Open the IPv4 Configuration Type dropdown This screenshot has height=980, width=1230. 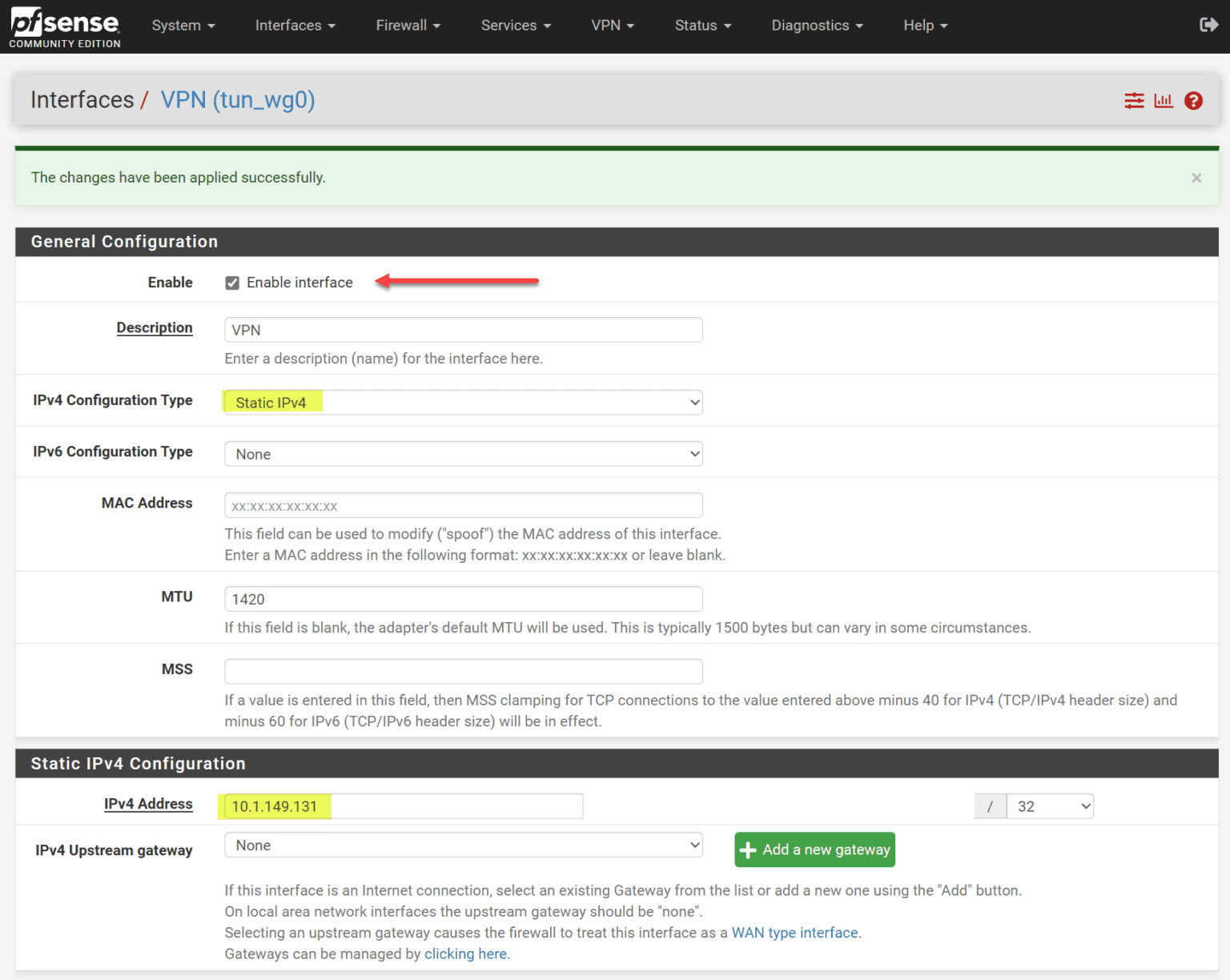pos(463,402)
